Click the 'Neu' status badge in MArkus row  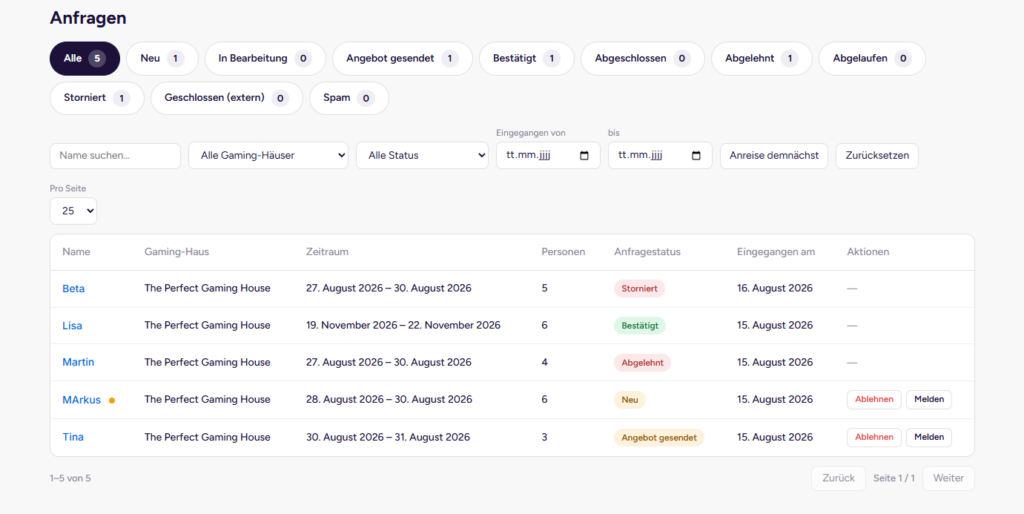[x=630, y=400]
